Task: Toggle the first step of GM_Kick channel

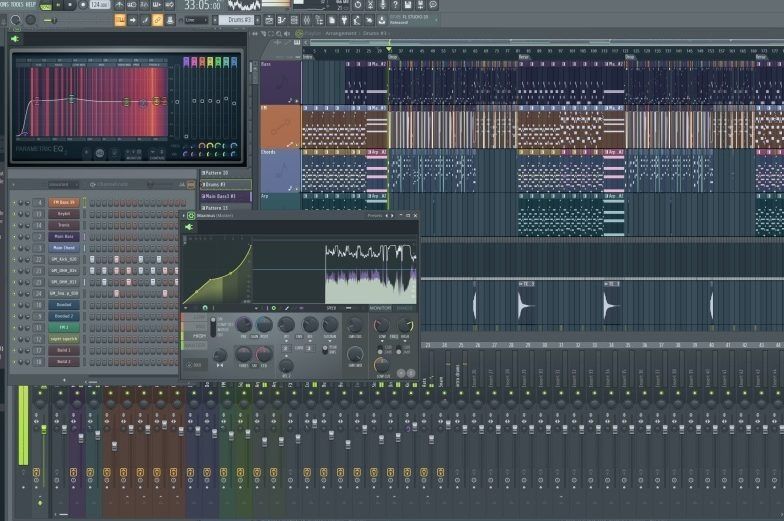Action: point(92,260)
